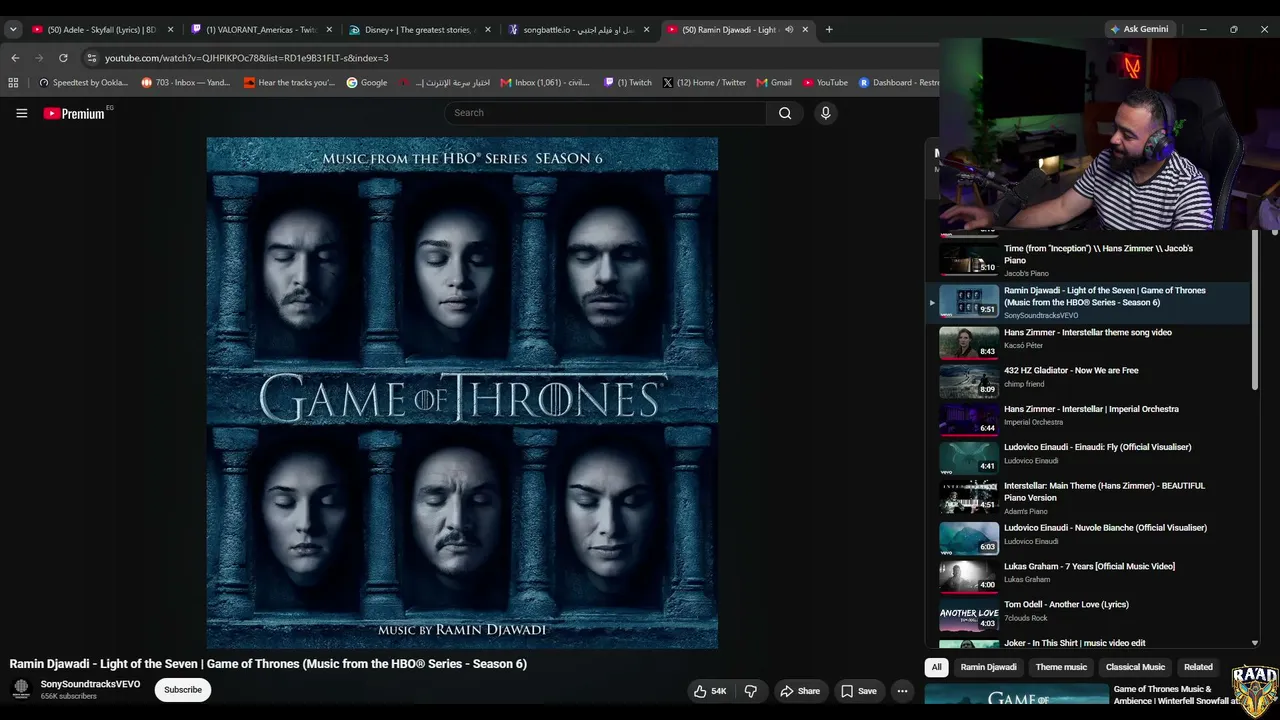This screenshot has width=1280, height=720.
Task: Mute the Ramin Djawadi tab audio
Action: (x=789, y=30)
